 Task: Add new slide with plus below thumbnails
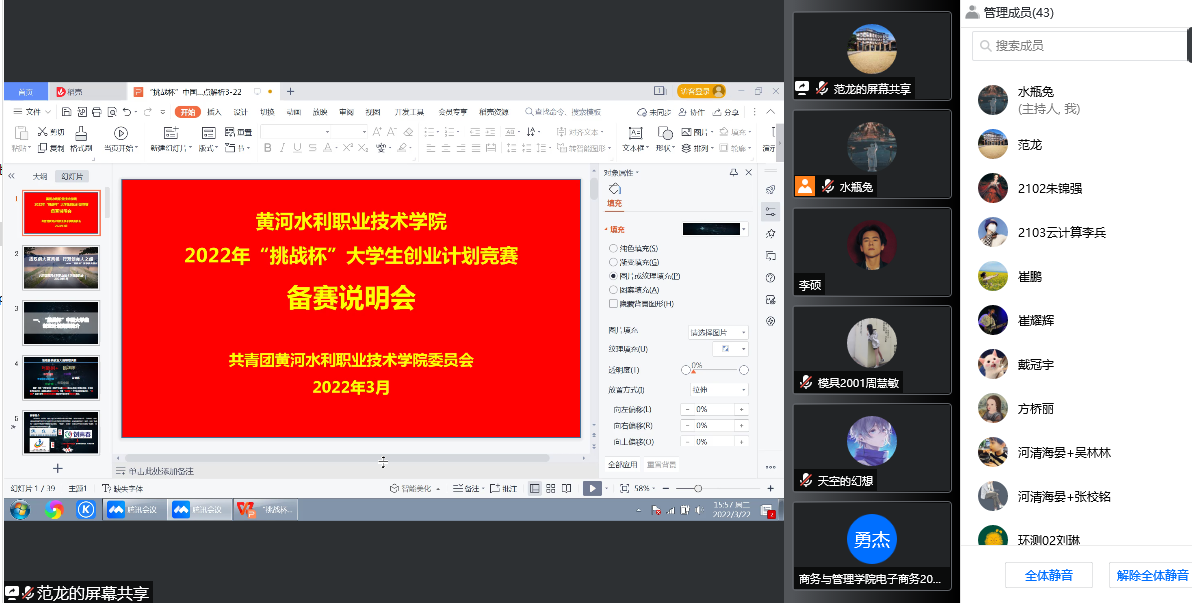click(x=57, y=467)
